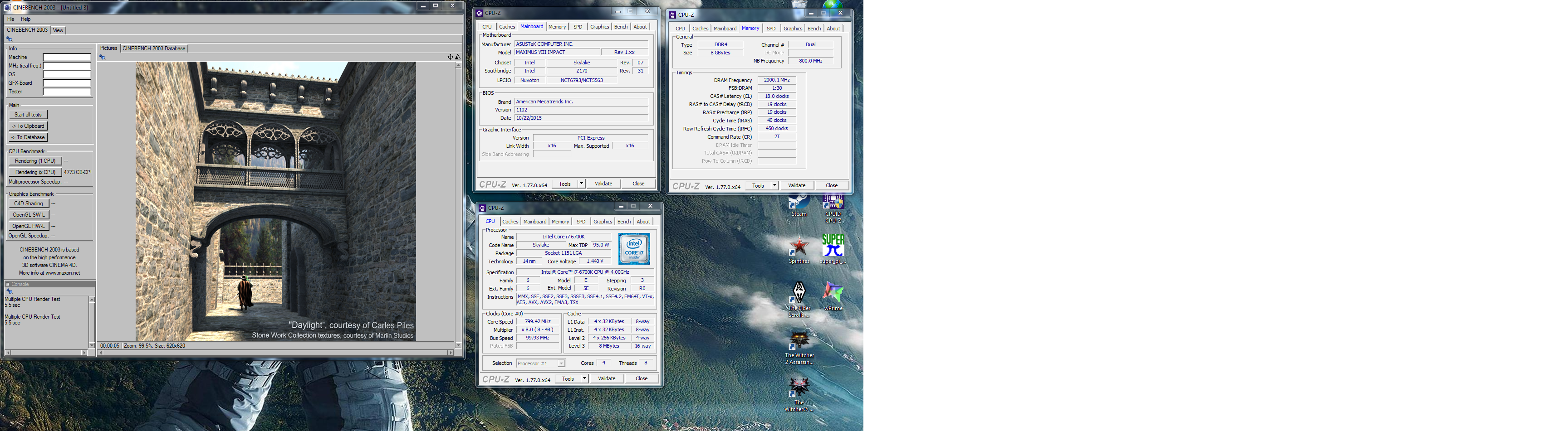Click the title bar icon of the CPU-Z CPU window
1568x431 pixels.
(x=483, y=208)
